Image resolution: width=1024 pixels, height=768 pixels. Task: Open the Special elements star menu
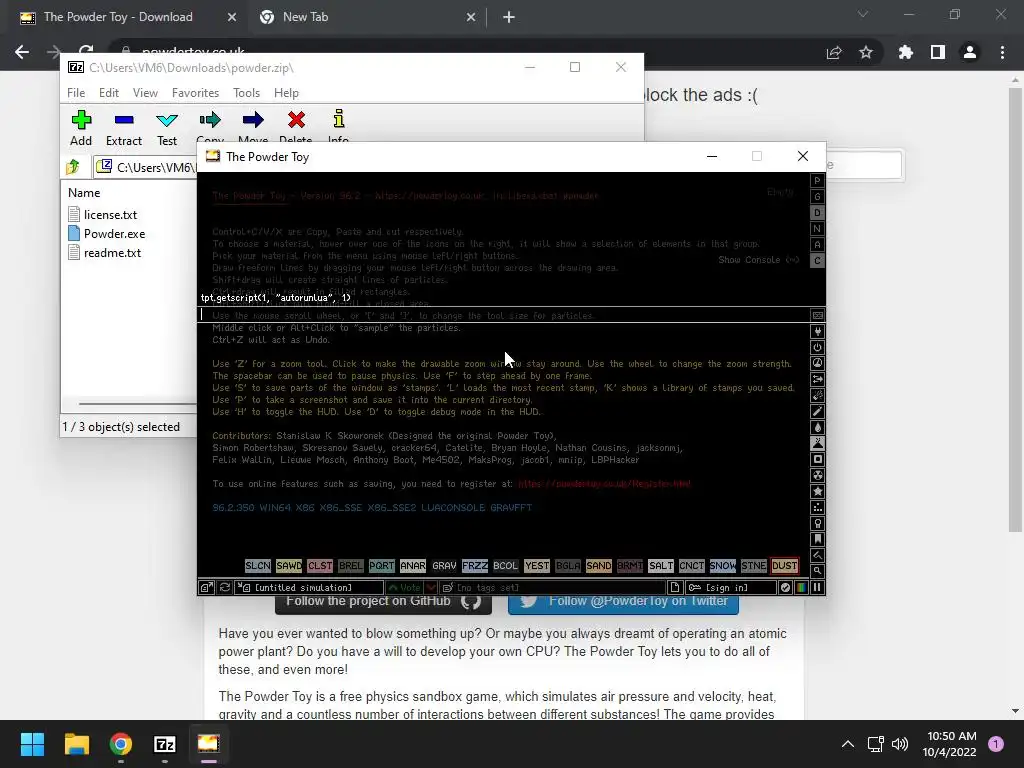pyautogui.click(x=817, y=492)
